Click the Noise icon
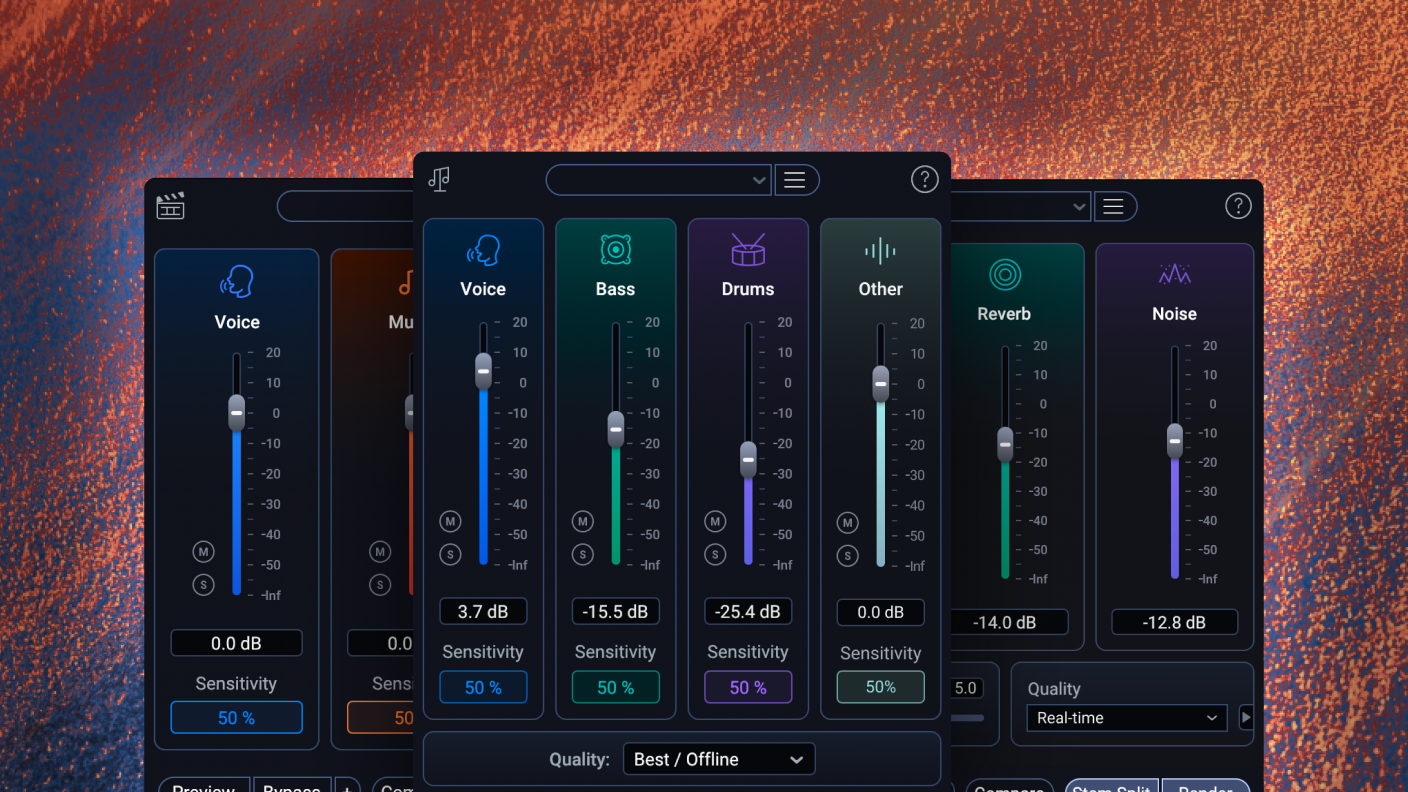 1174,274
